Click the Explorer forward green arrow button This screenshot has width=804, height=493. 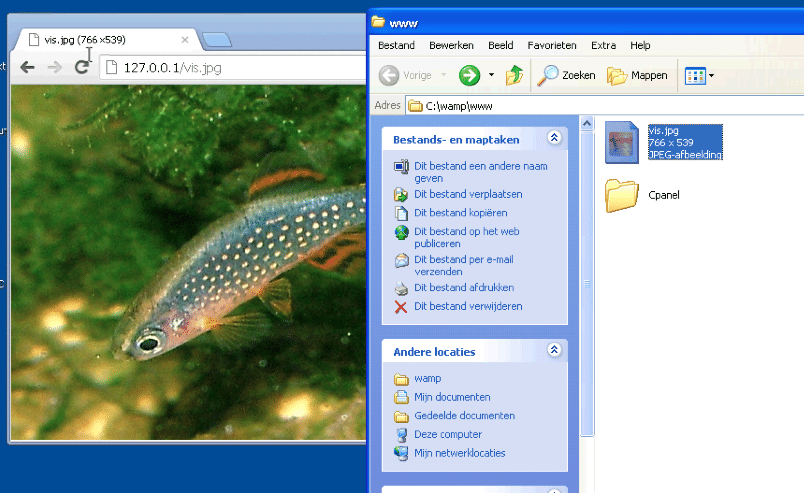pos(469,75)
